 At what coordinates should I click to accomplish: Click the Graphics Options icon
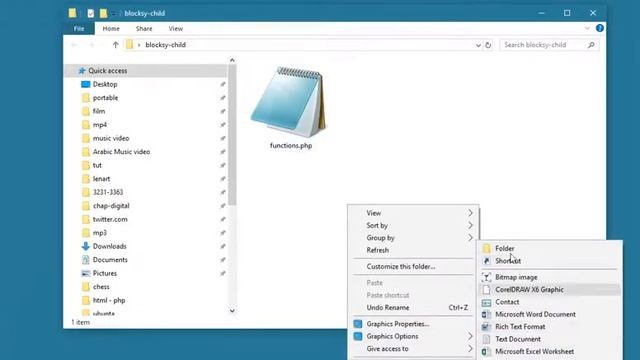click(358, 336)
